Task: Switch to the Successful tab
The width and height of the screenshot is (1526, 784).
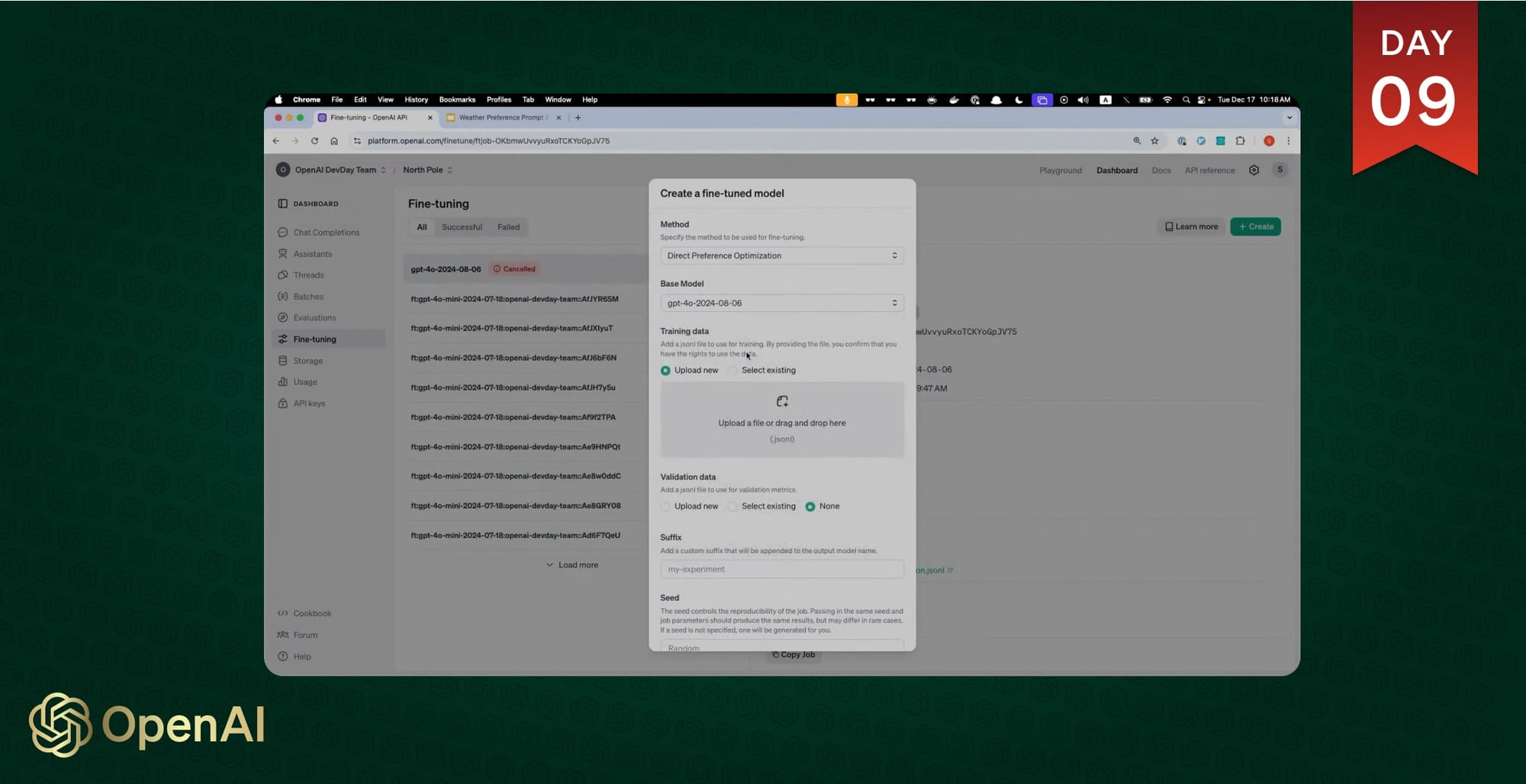Action: [x=462, y=227]
